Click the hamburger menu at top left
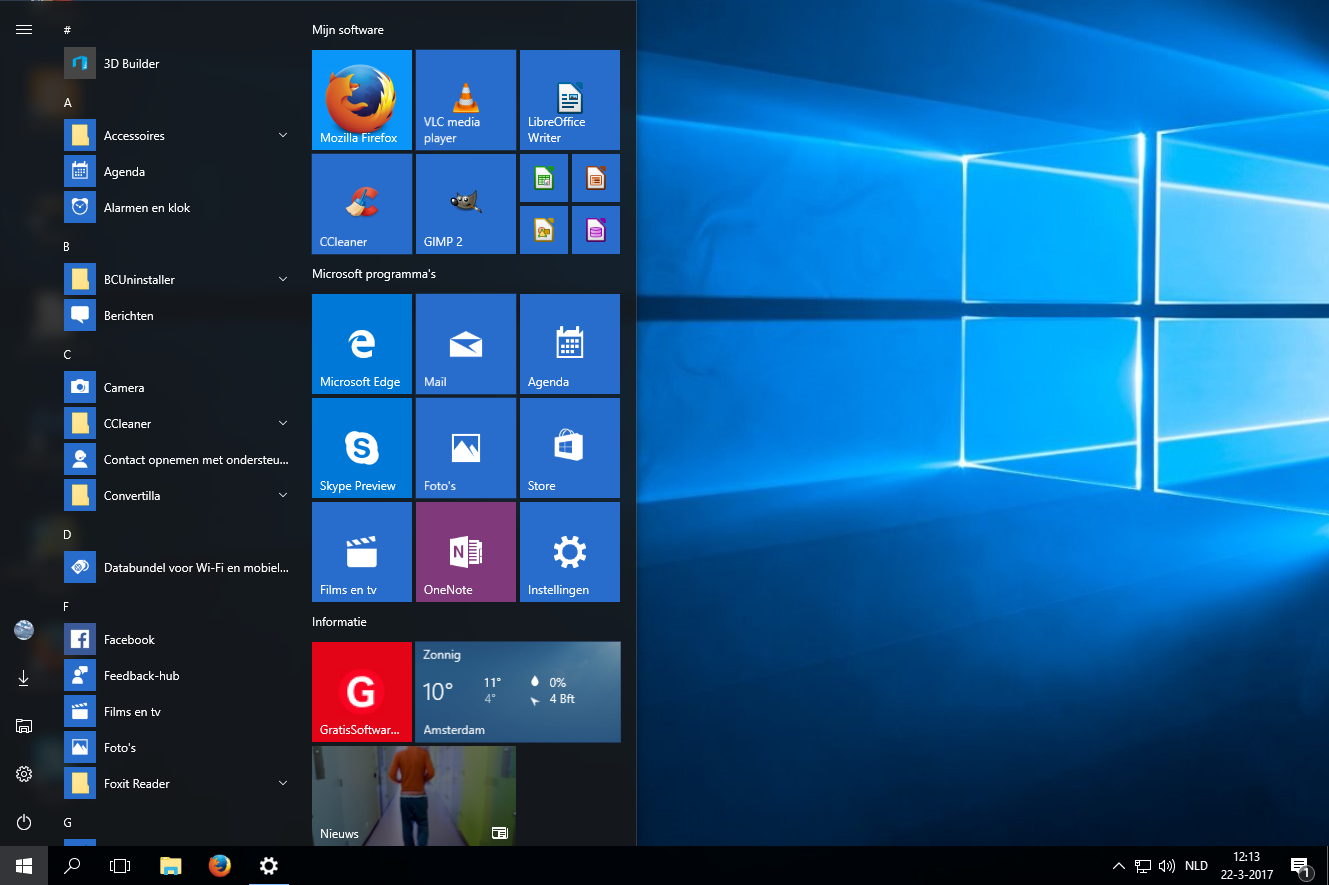This screenshot has height=885, width=1329. pyautogui.click(x=24, y=30)
